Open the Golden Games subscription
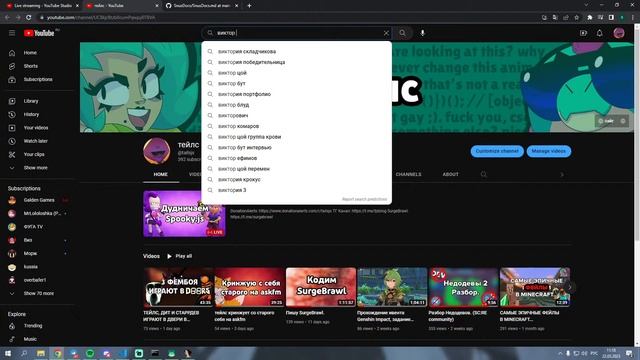Screen dimensions: 640x360 tap(38, 200)
